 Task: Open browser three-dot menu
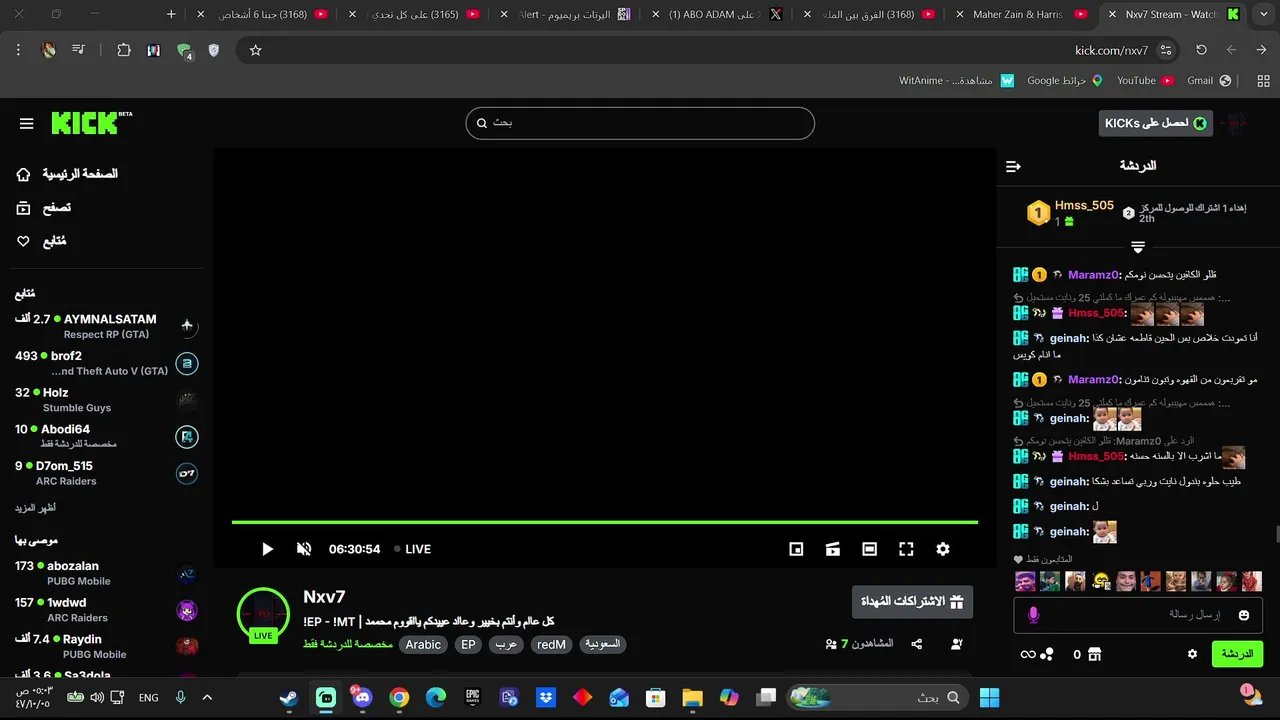point(18,50)
